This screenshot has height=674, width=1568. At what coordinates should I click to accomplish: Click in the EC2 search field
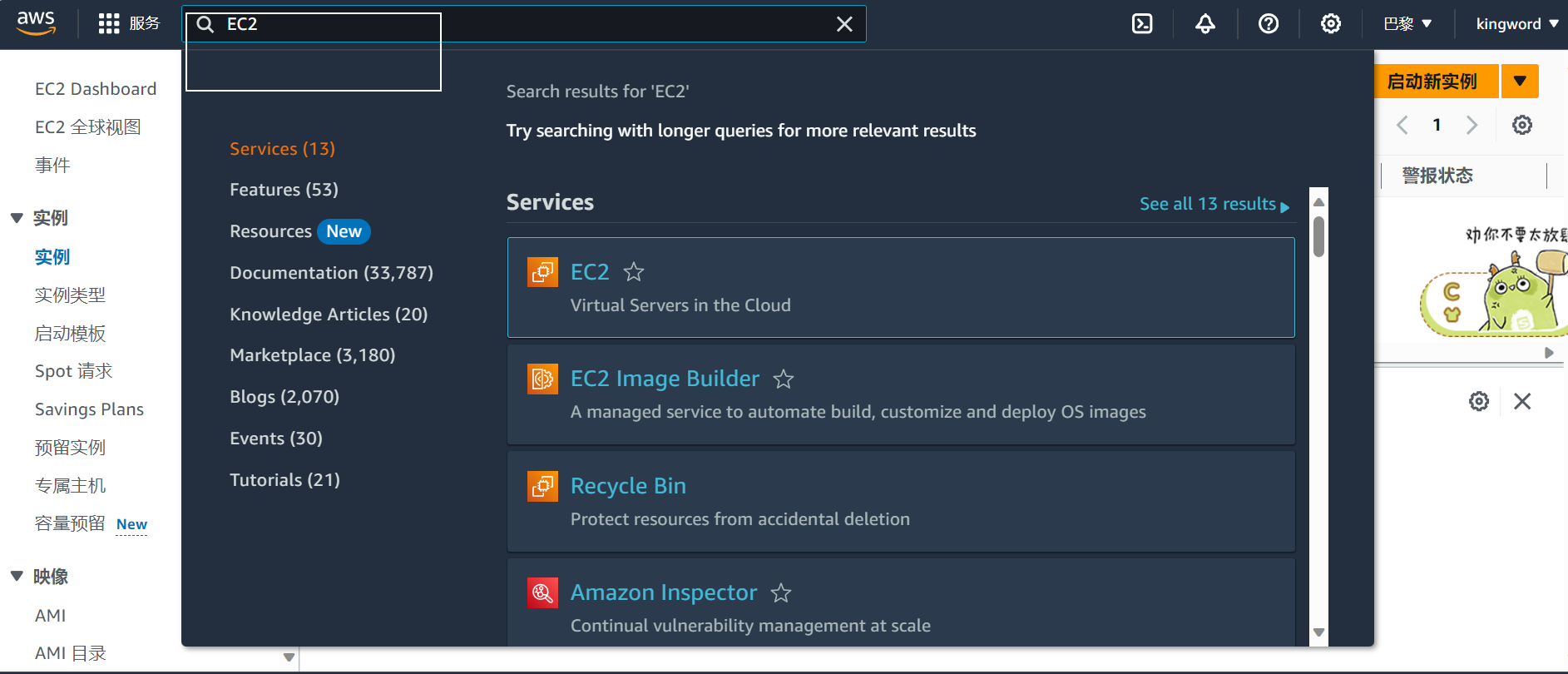coord(524,24)
